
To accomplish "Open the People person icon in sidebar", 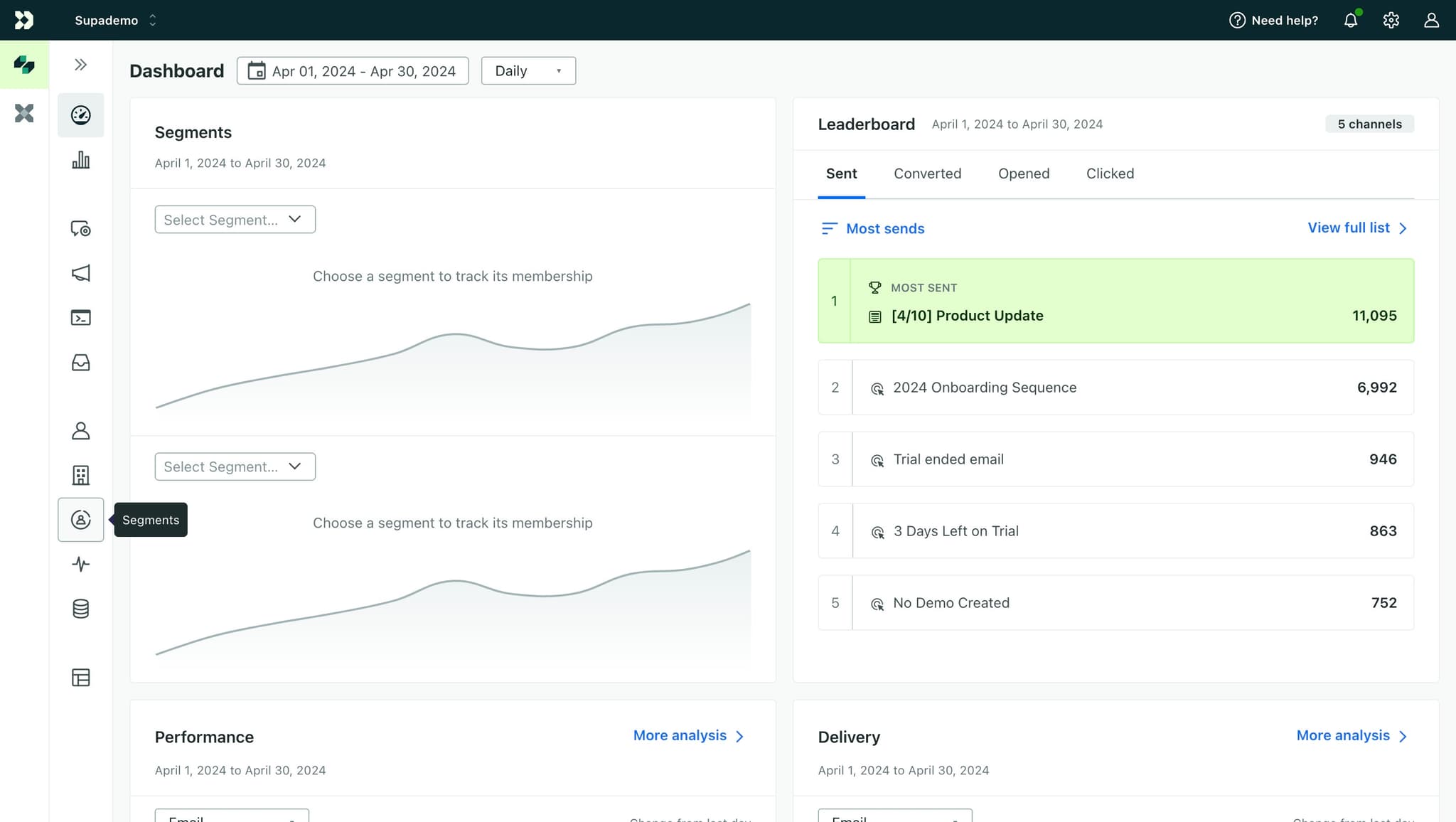I will coord(80,431).
